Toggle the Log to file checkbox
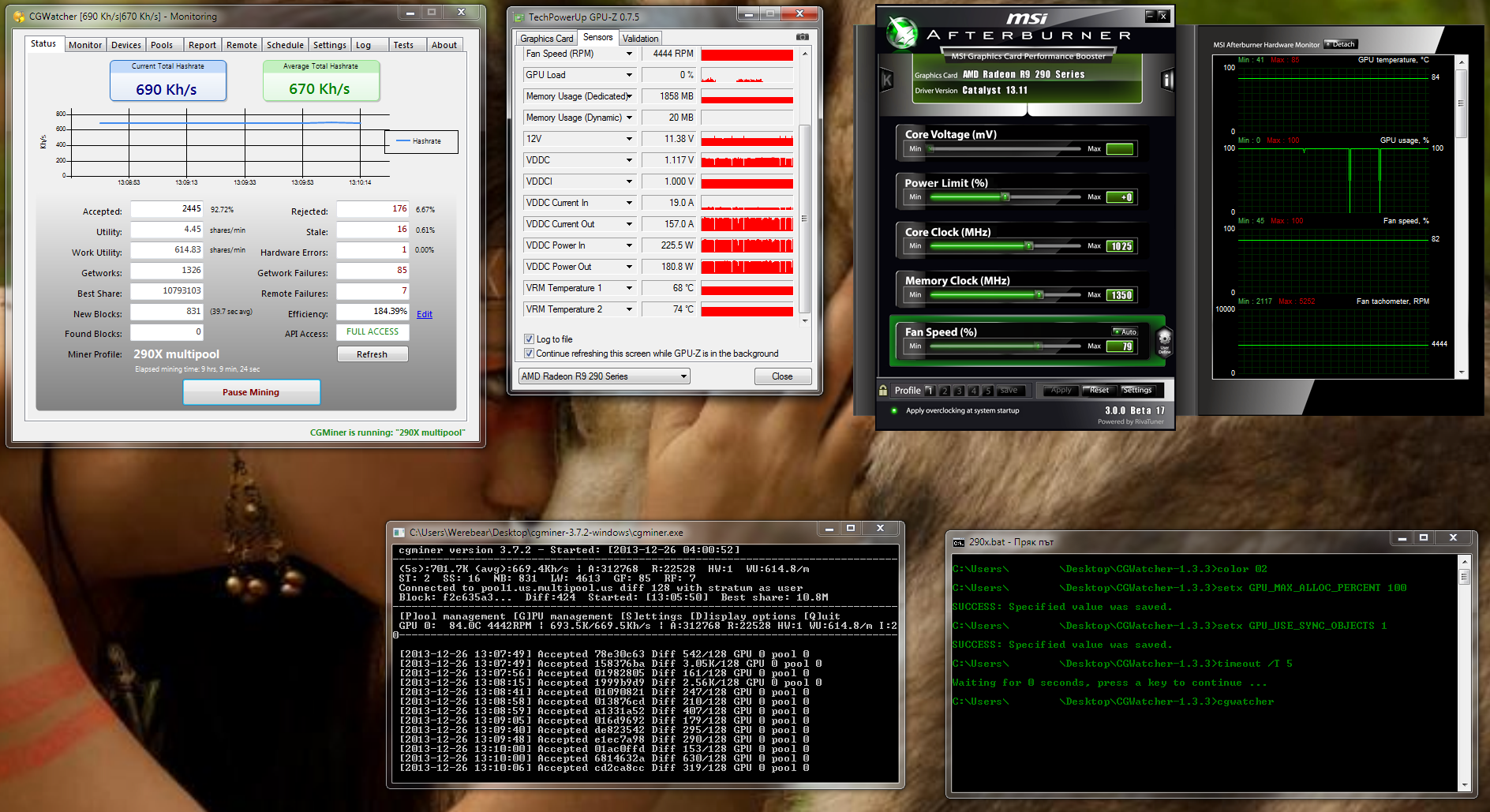Viewport: 1490px width, 812px height. pos(530,339)
